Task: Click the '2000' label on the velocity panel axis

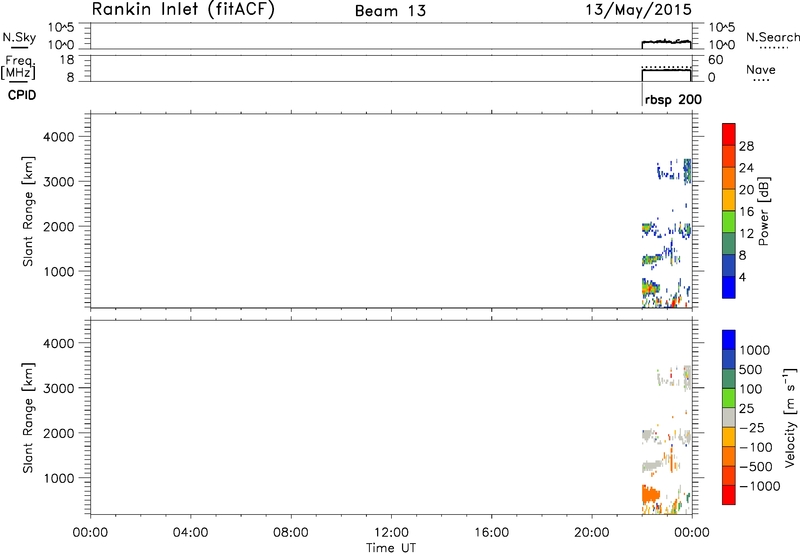Action: pos(59,433)
